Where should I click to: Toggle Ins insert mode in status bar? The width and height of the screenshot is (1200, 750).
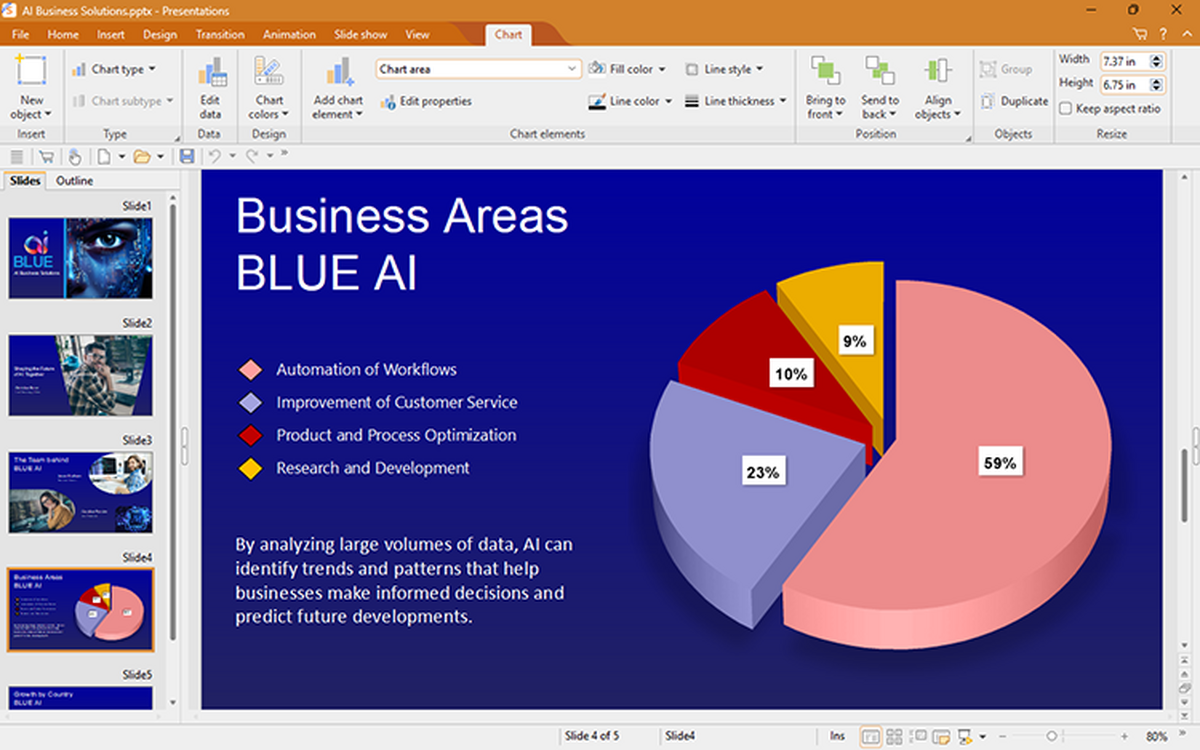[837, 737]
